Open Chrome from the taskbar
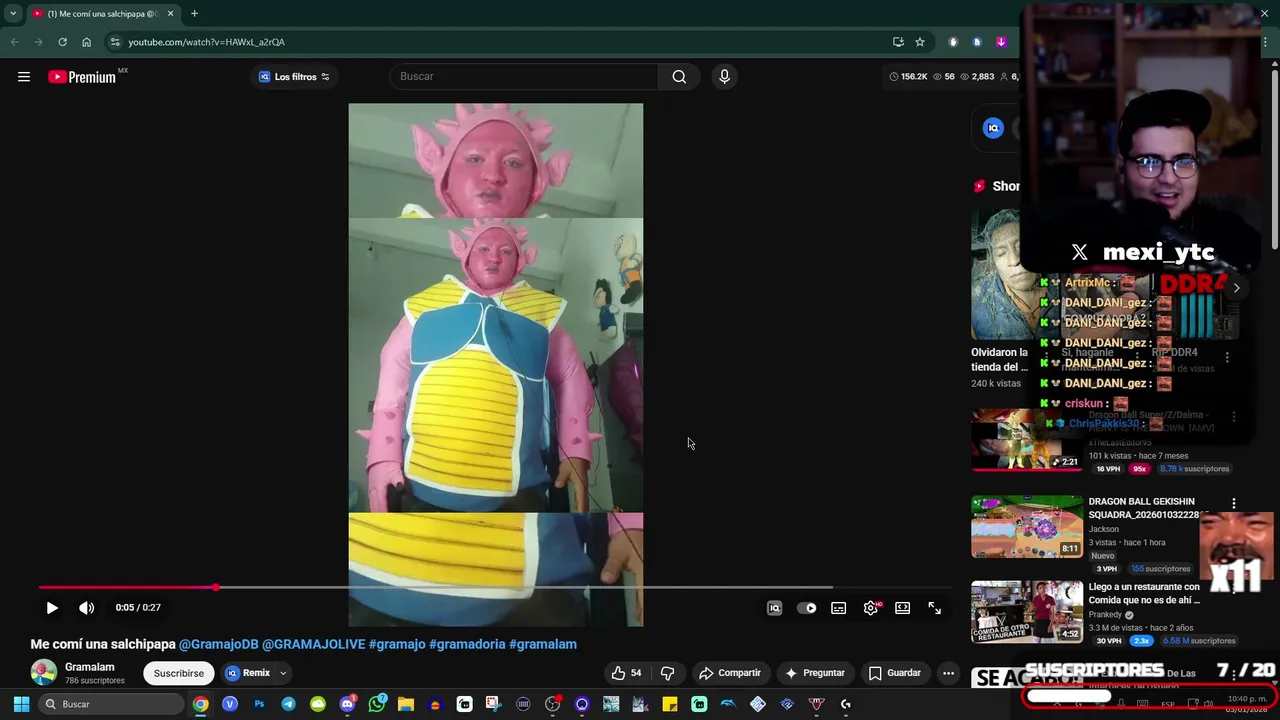Screen dimensions: 1280x720 tap(200, 704)
